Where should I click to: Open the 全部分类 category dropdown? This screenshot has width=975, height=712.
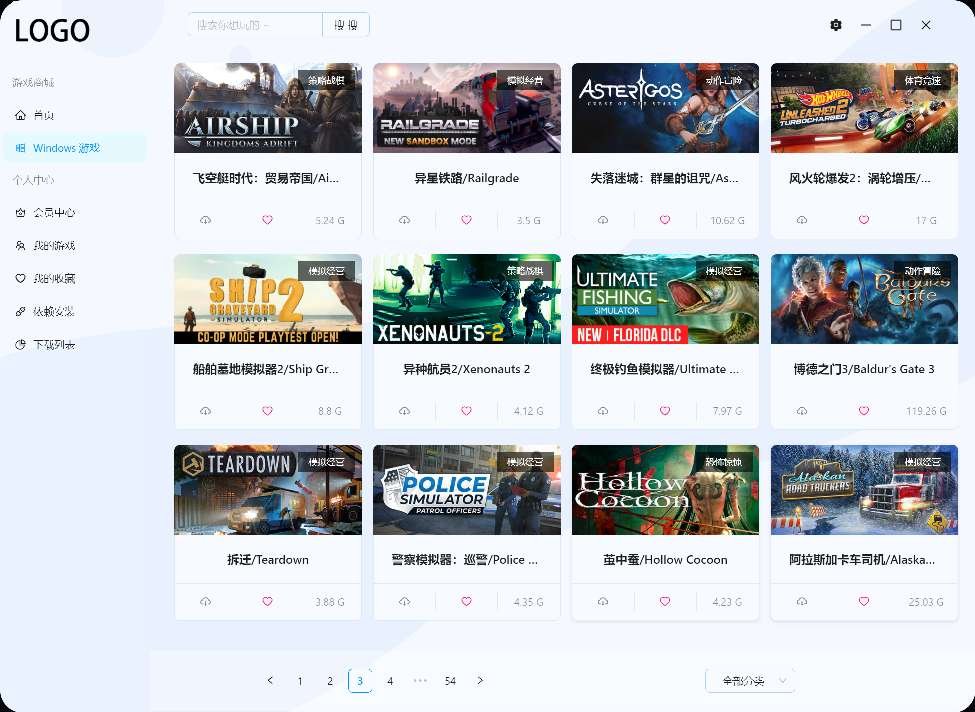(750, 681)
